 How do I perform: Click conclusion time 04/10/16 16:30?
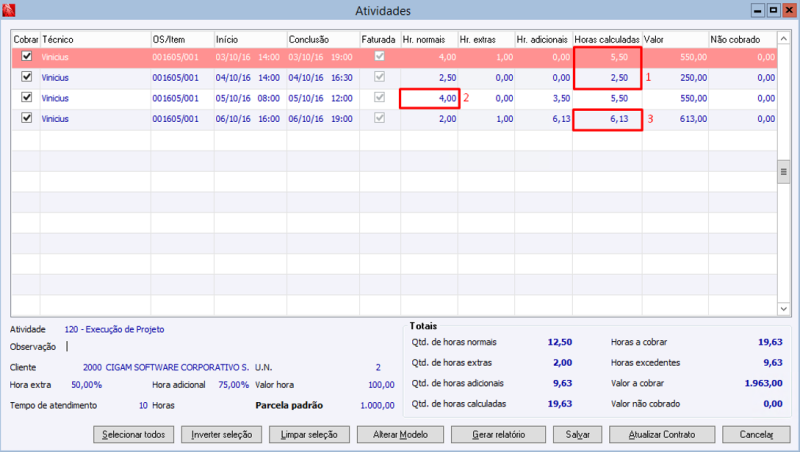pyautogui.click(x=320, y=78)
